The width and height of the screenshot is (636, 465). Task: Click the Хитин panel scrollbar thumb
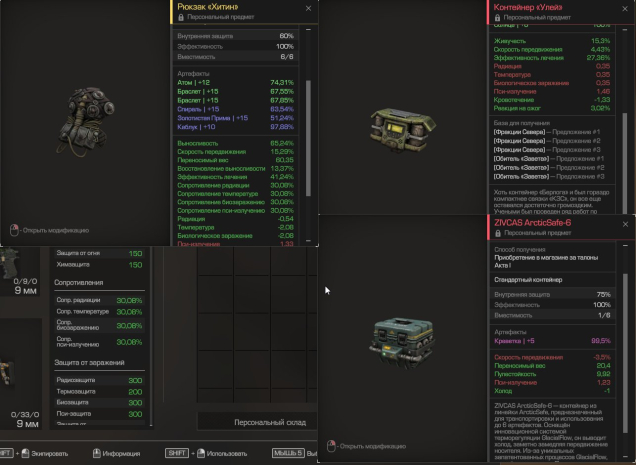click(308, 138)
